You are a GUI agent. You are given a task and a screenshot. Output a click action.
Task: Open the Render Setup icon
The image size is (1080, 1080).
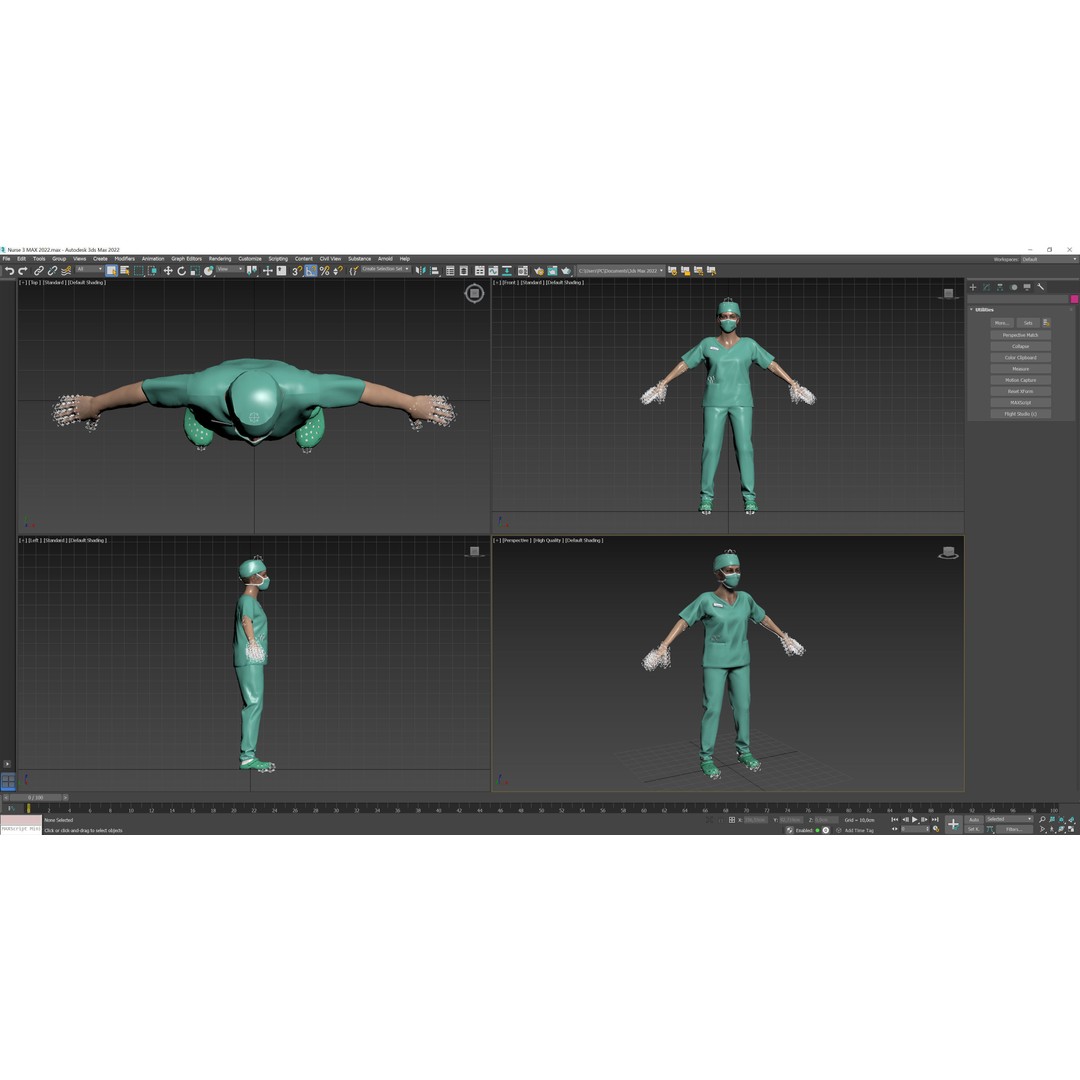point(539,271)
